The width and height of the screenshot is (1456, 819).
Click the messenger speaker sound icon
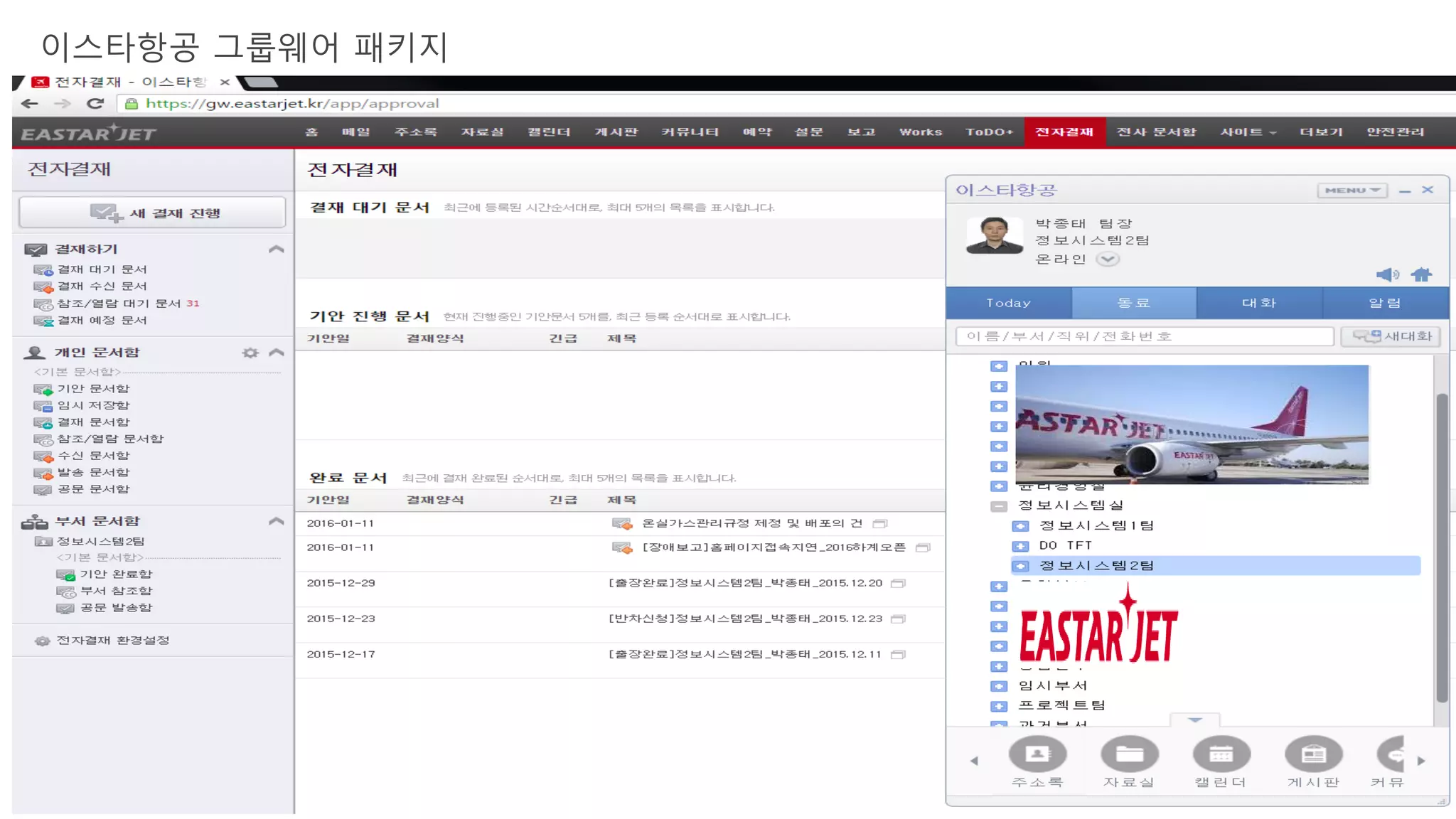[1387, 275]
